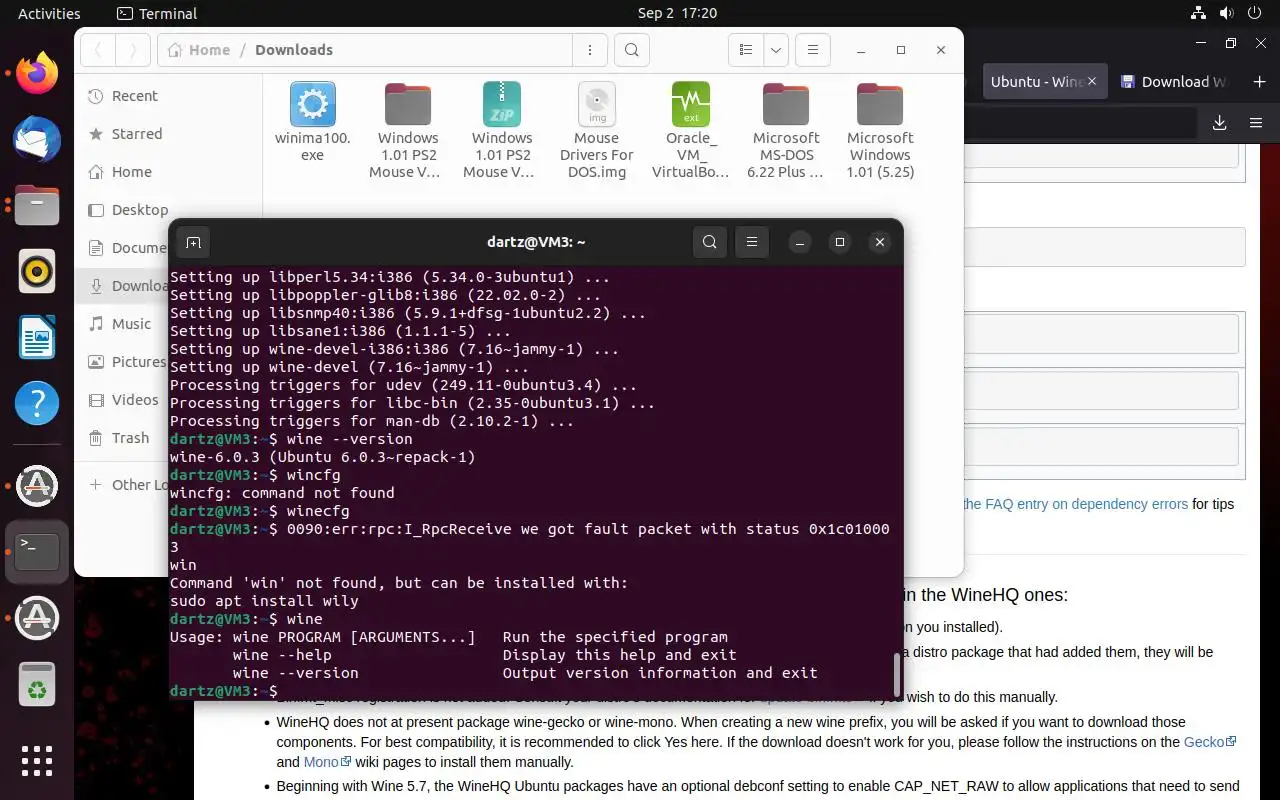Select Videos in Files sidebar
1280x800 pixels.
click(x=122, y=400)
